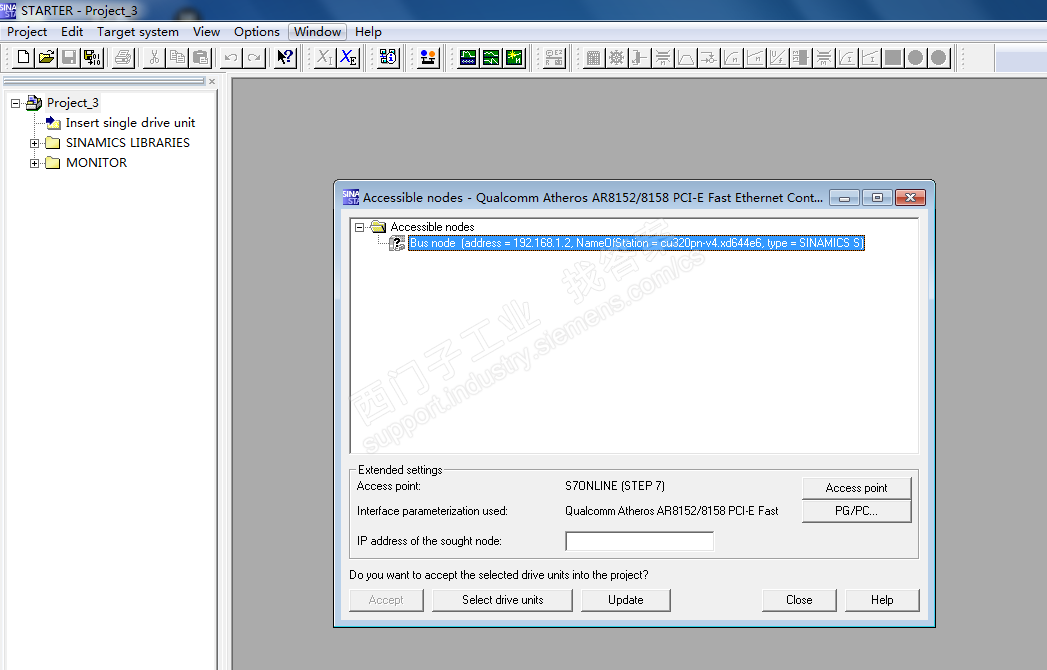
Task: Click the green icon with yellow star
Action: (513, 58)
